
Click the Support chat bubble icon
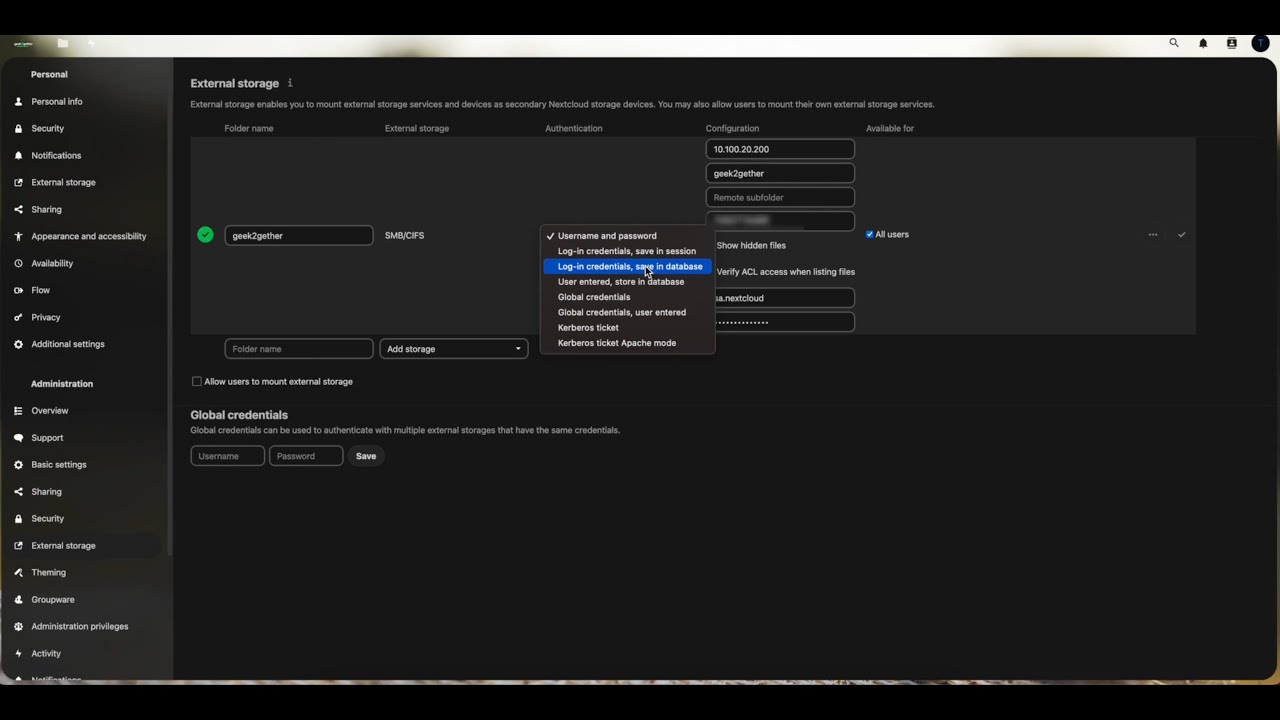[18, 438]
